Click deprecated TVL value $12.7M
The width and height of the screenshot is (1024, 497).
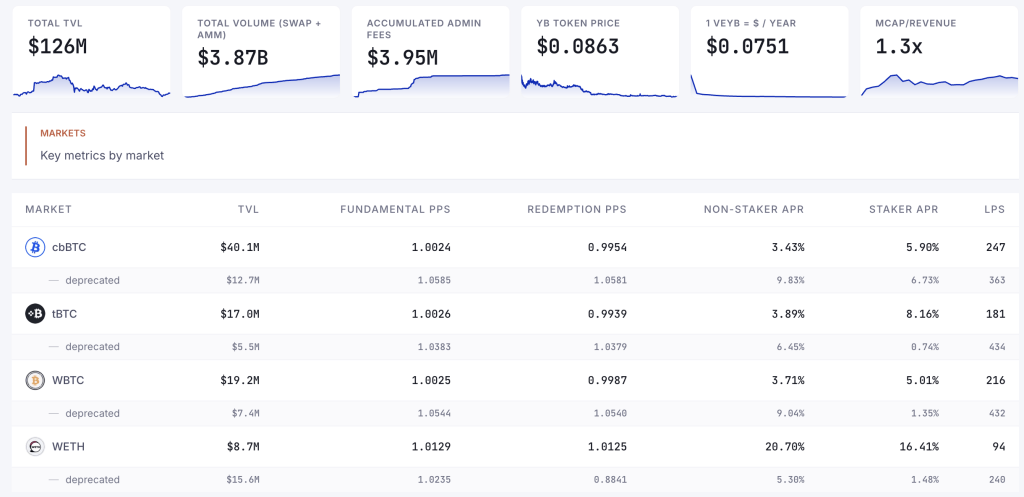pyautogui.click(x=243, y=280)
